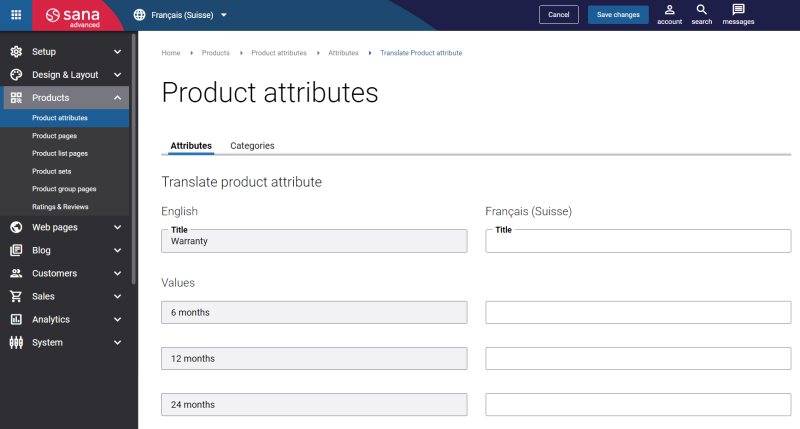Screen dimensions: 800x429
Task: Click the 'Values' section label
Action: tap(178, 283)
